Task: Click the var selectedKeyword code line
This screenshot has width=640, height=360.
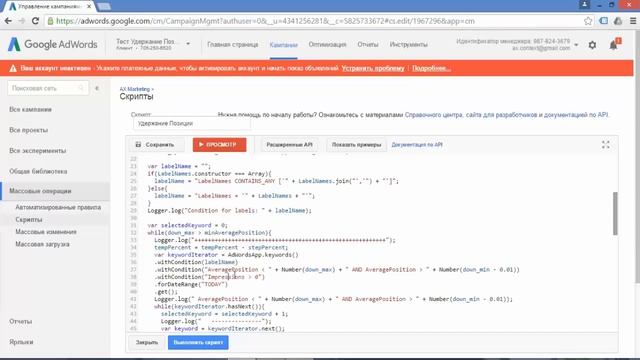Action: (188, 225)
